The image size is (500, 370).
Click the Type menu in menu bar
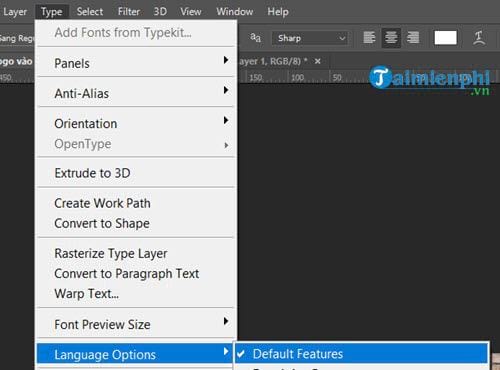click(x=52, y=12)
